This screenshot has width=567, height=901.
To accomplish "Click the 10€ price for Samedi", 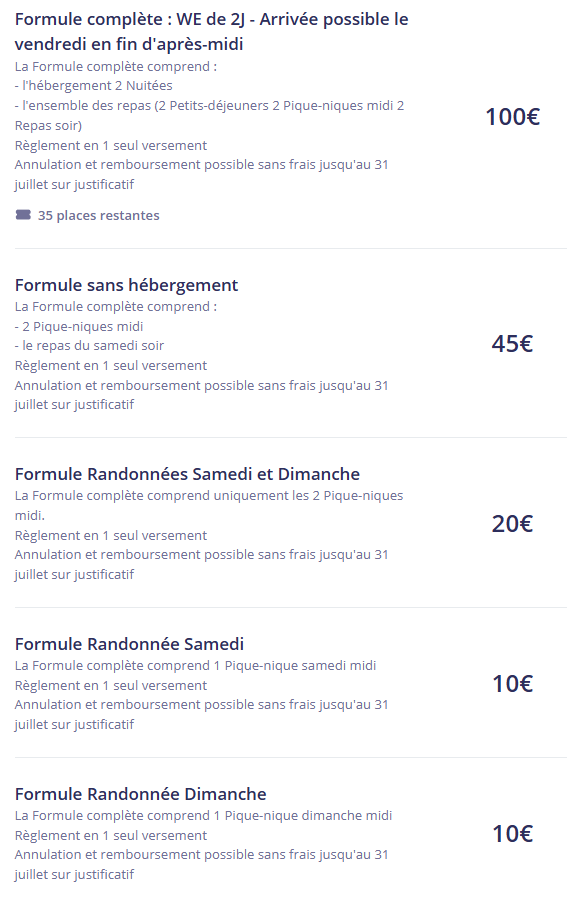I will (512, 683).
